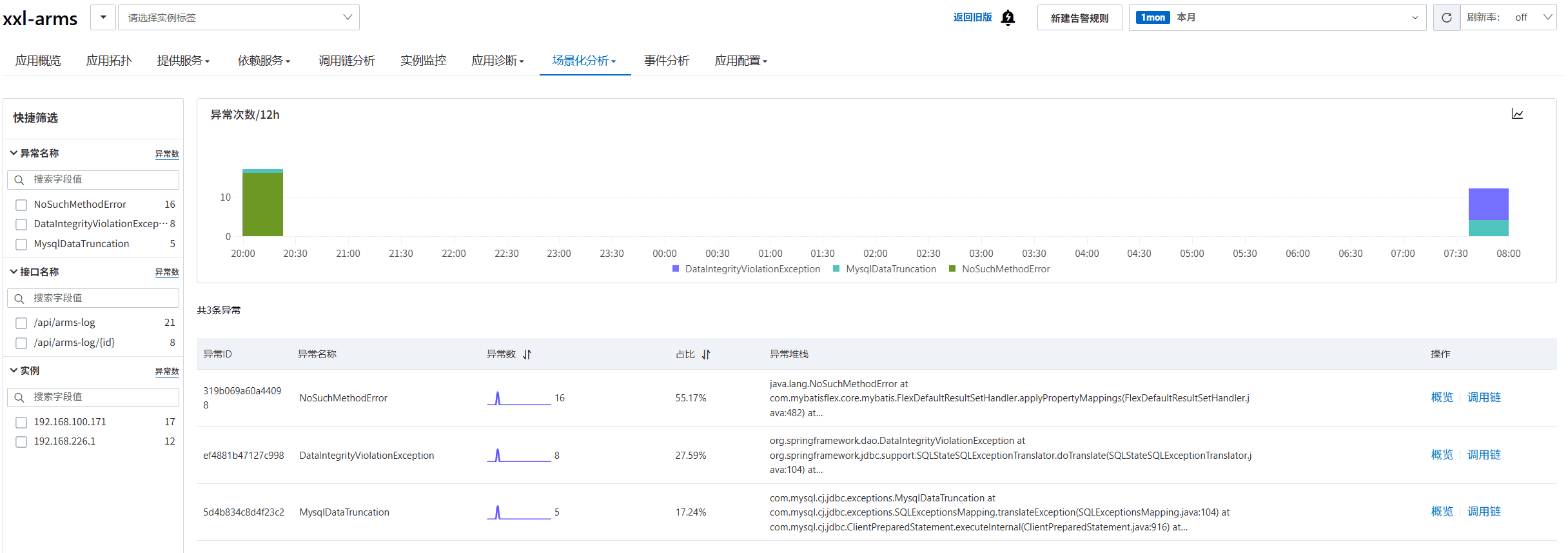Click the alarm bell icon
The height and width of the screenshot is (553, 1568).
1008,17
